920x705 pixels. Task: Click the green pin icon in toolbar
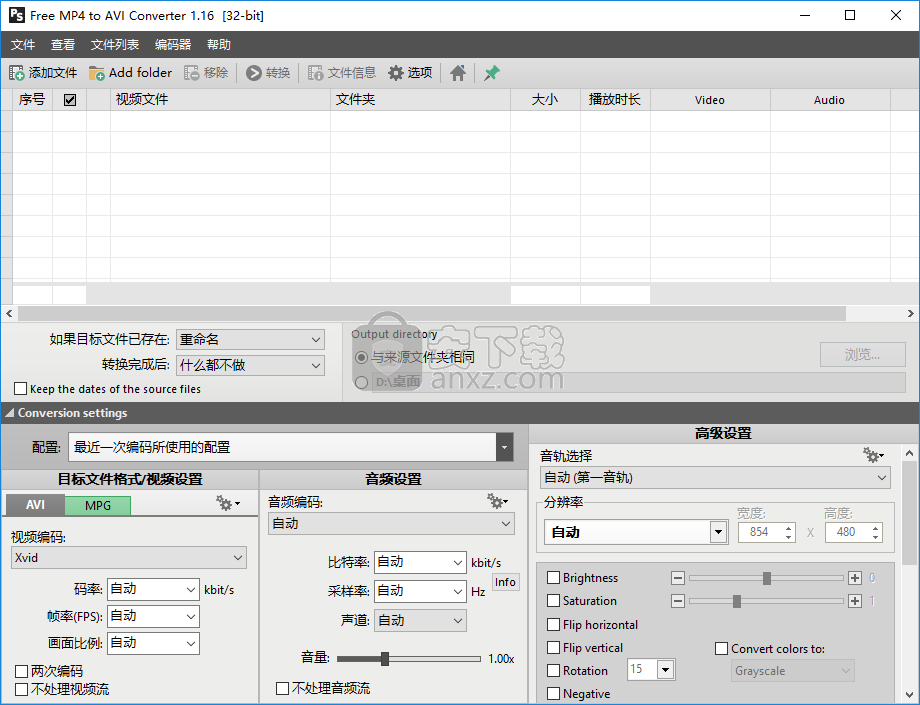[x=492, y=73]
